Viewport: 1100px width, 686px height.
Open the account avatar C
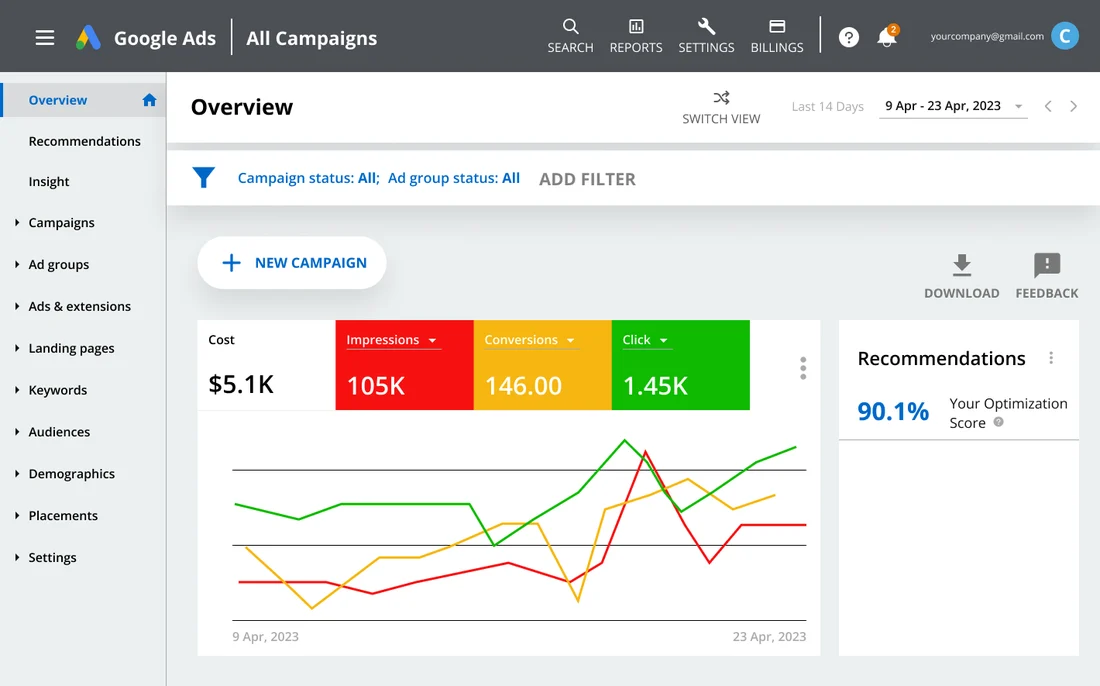[x=1064, y=36]
